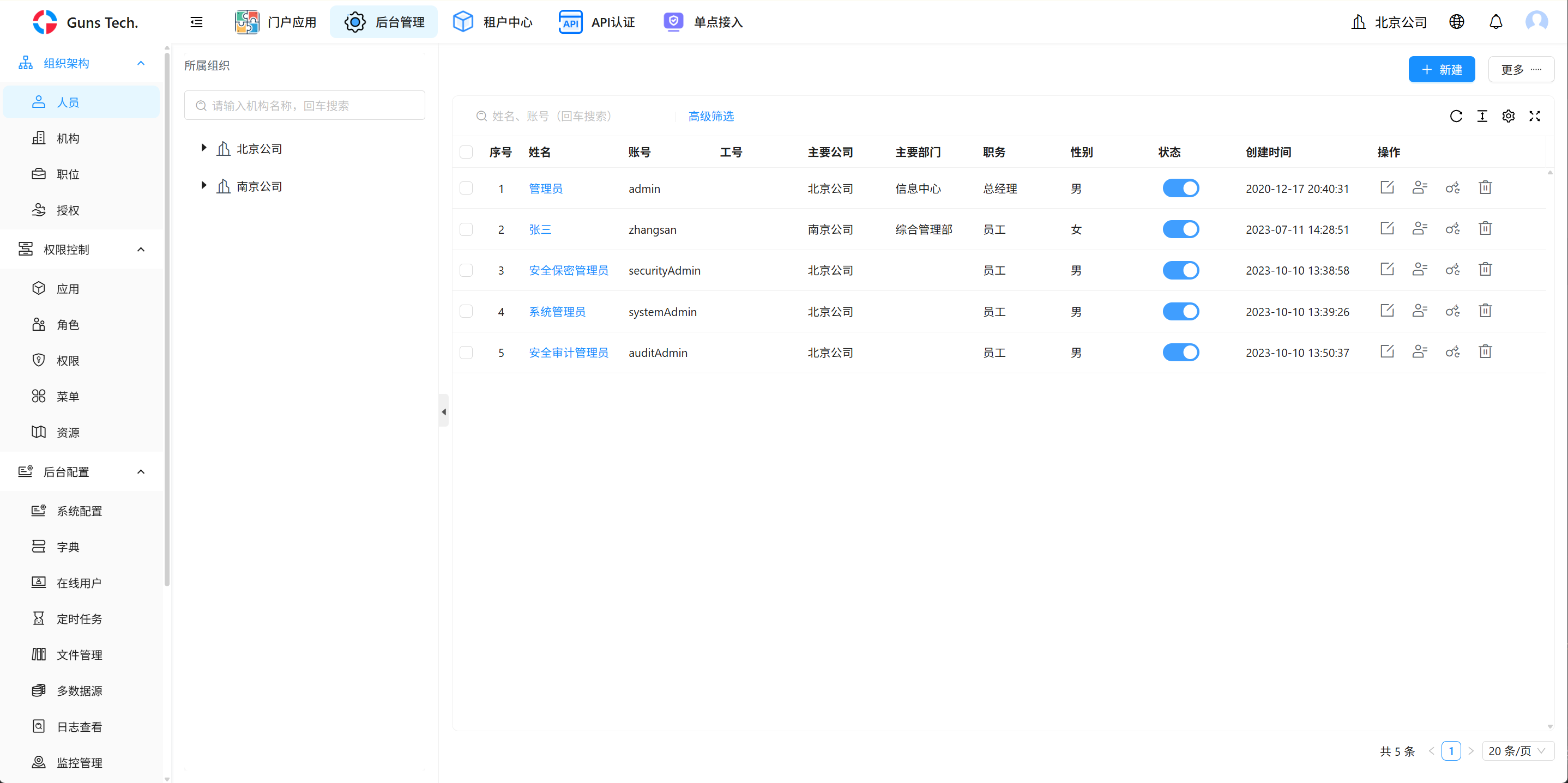This screenshot has height=783, width=1568.
Task: Collapse the 后台配置 sidebar group
Action: 82,471
